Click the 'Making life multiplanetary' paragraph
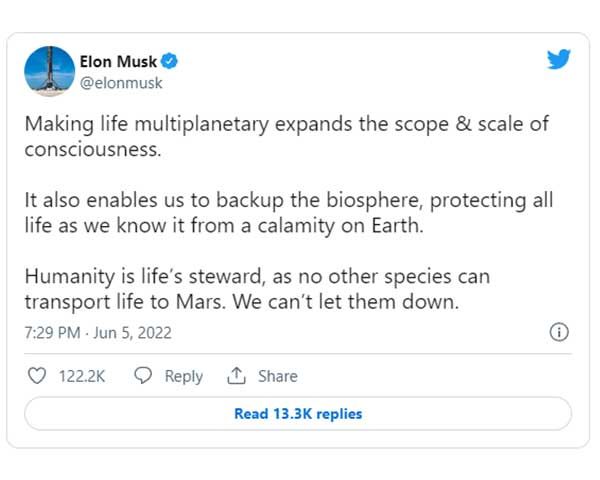600x480 pixels. click(x=287, y=137)
